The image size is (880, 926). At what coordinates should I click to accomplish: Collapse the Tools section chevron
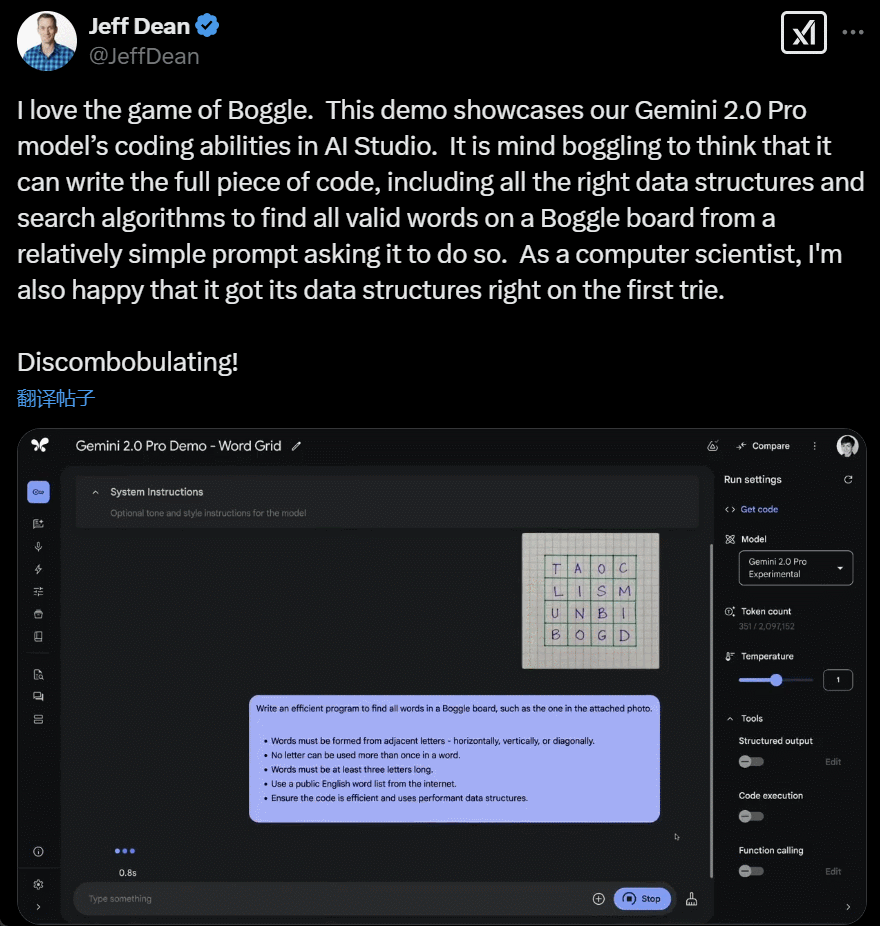730,719
